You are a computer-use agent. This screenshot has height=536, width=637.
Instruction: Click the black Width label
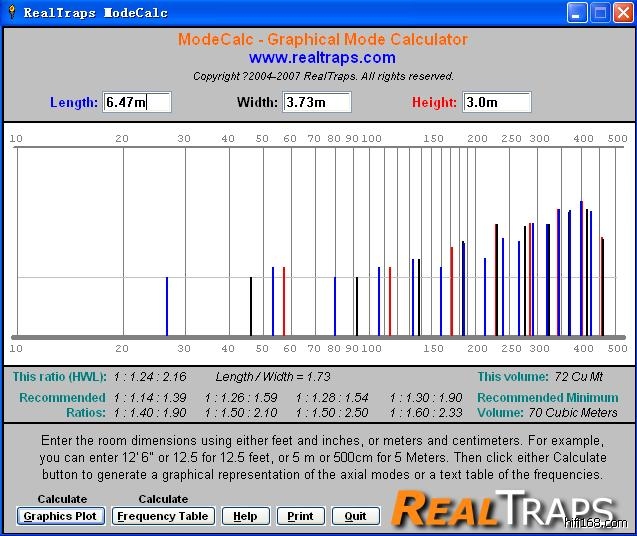pyautogui.click(x=258, y=102)
